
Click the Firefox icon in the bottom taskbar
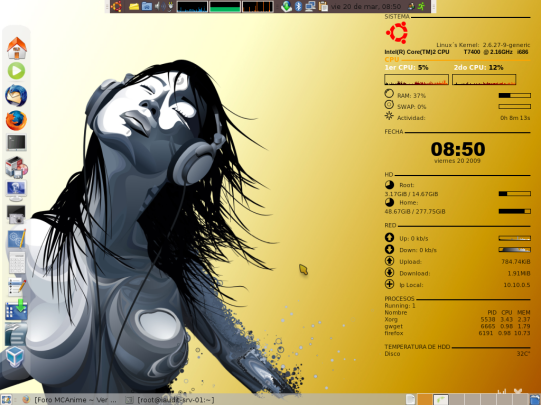pyautogui.click(x=26, y=399)
